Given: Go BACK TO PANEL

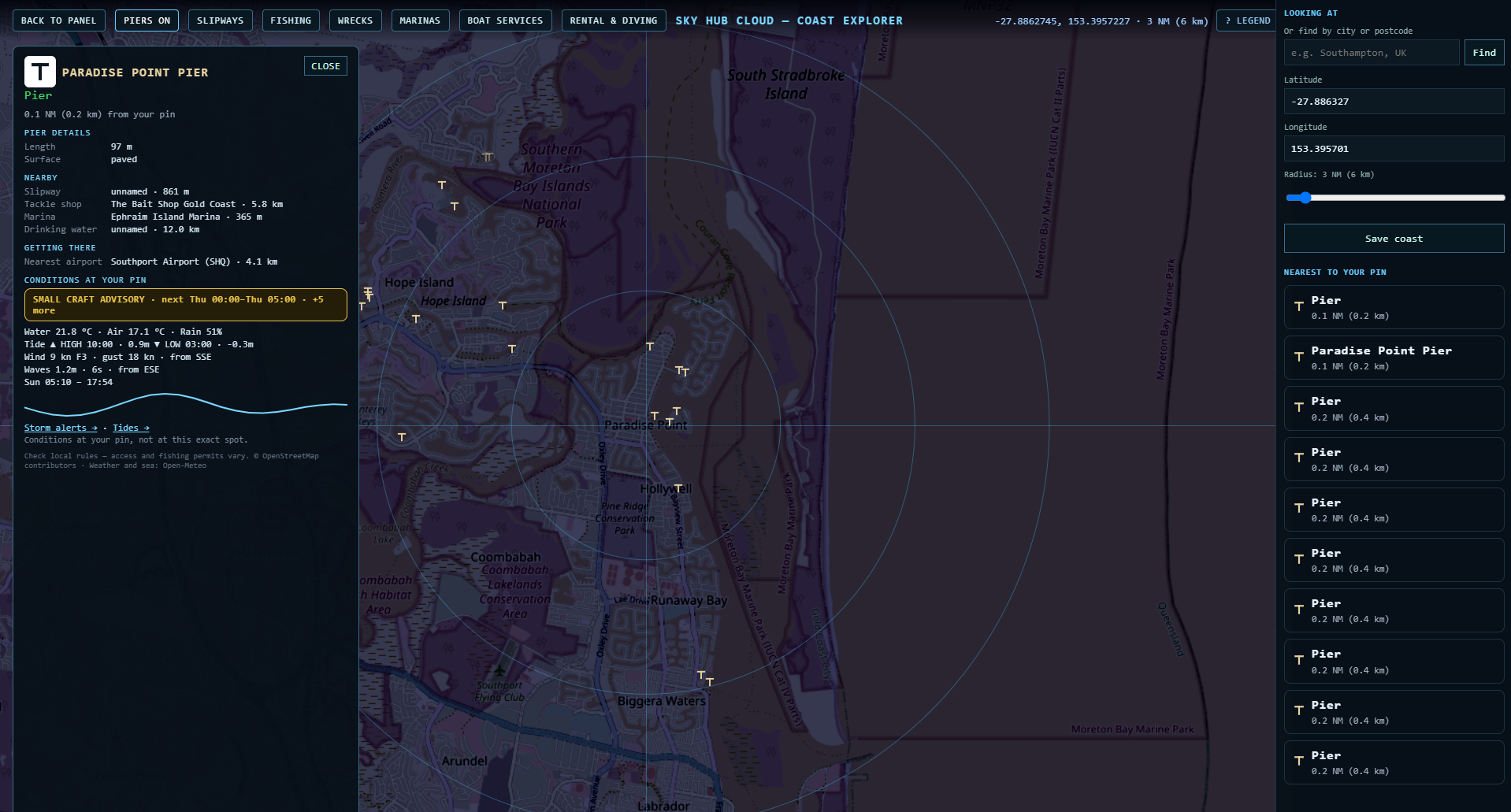Looking at the screenshot, I should click(59, 20).
